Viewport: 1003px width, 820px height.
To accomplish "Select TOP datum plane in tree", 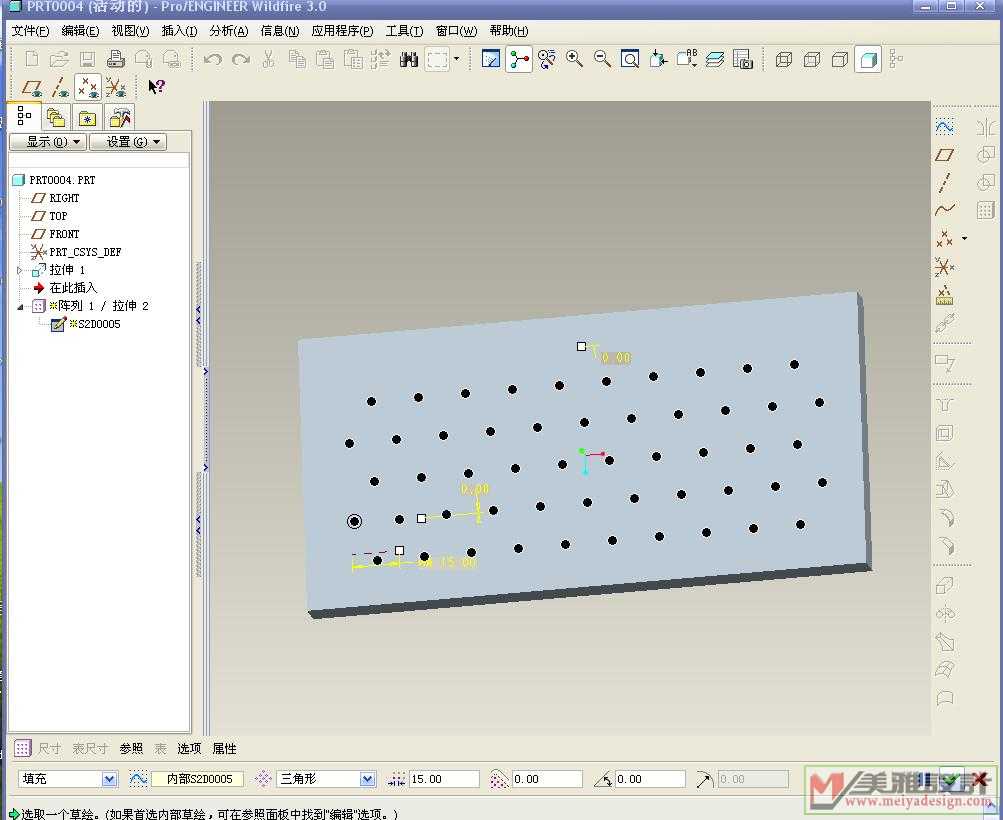I will pyautogui.click(x=58, y=216).
